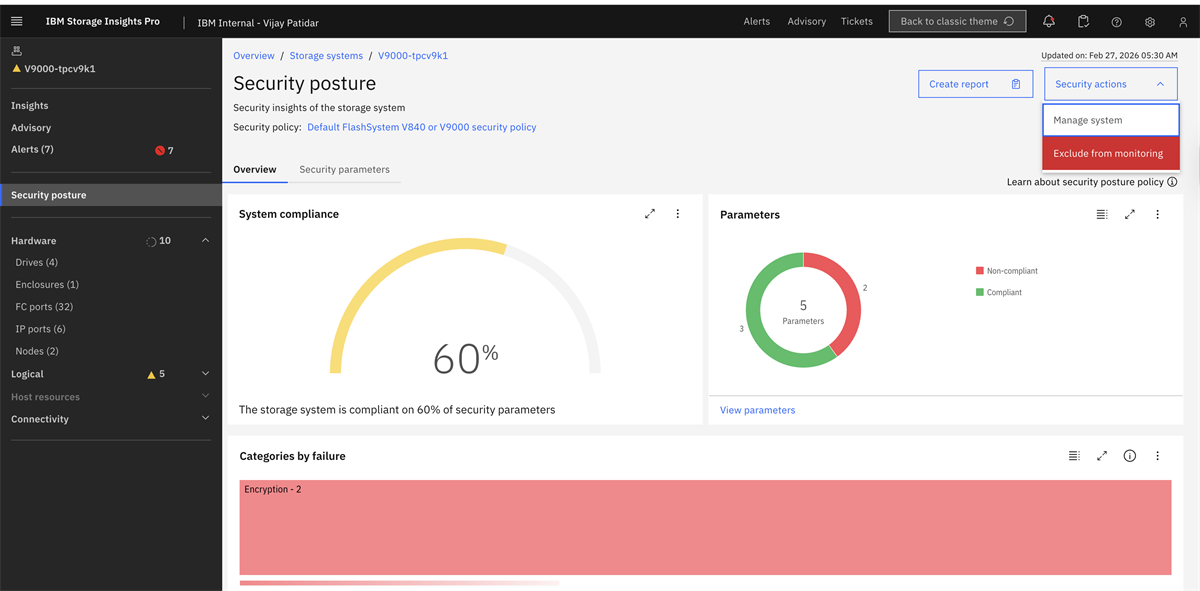Select the Overview tab
Screen dimensions: 1200x591
point(255,169)
